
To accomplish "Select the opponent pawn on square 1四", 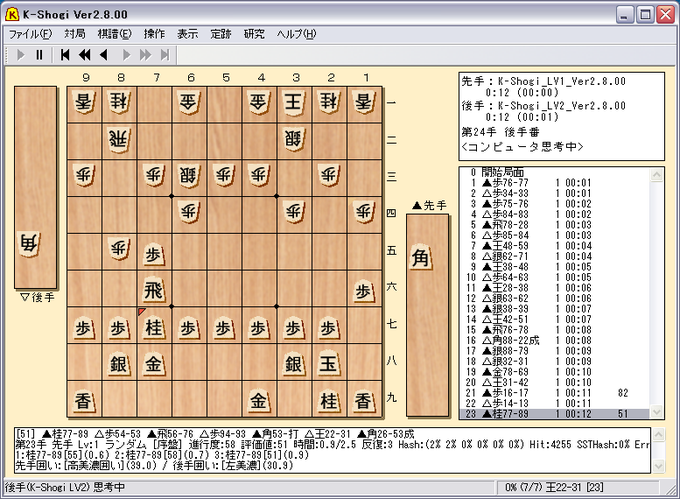I will click(x=363, y=212).
